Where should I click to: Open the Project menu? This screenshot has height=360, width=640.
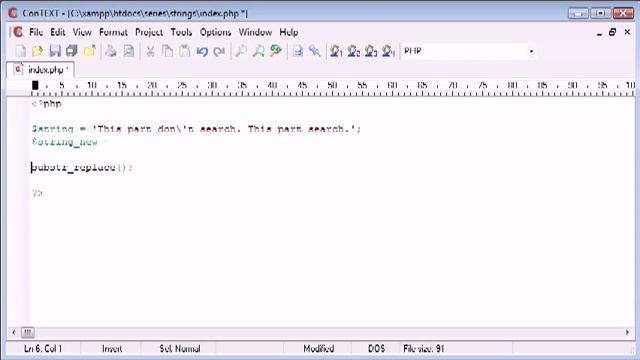[149, 32]
